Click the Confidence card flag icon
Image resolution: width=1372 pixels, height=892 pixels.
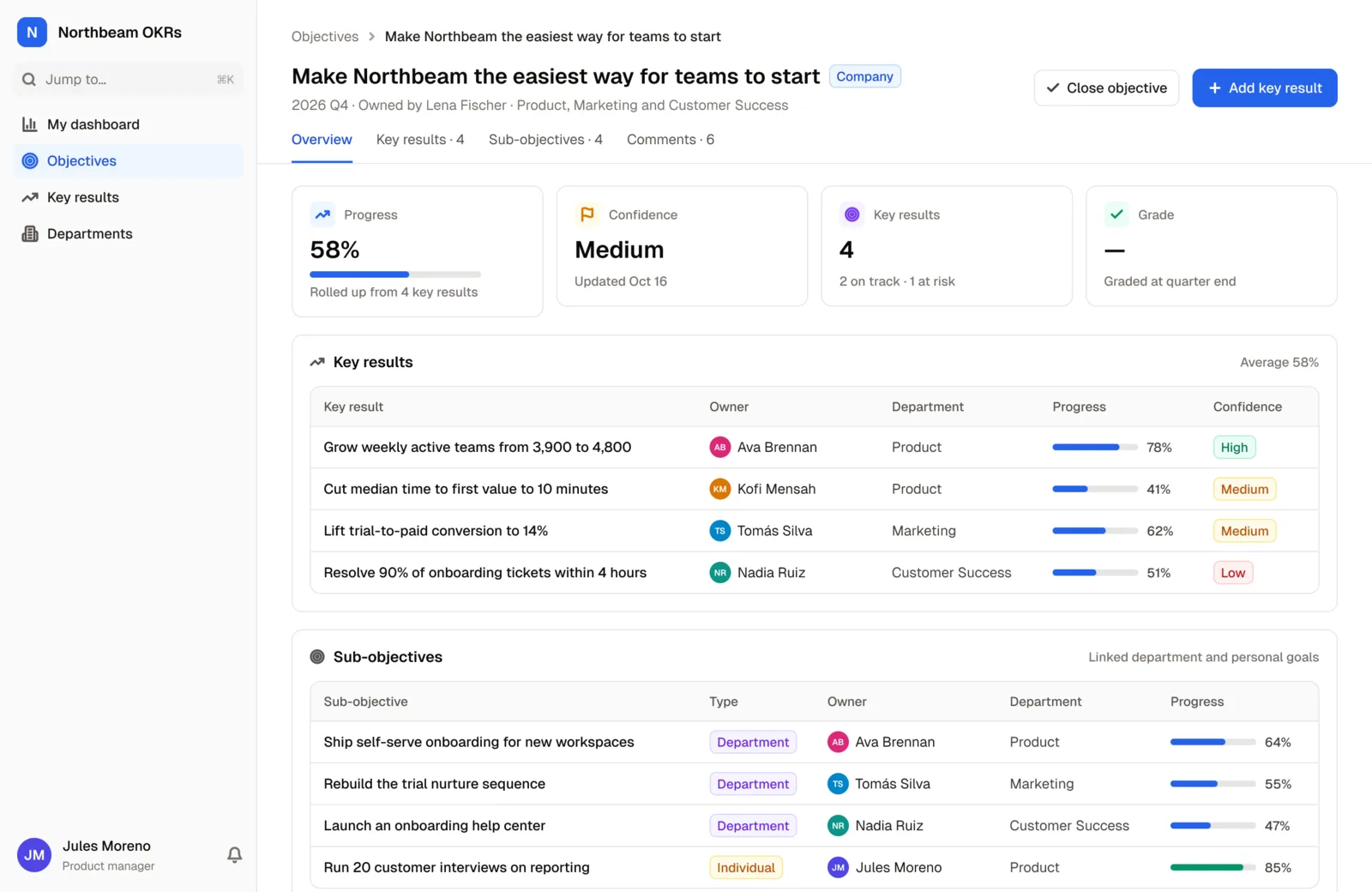(587, 214)
